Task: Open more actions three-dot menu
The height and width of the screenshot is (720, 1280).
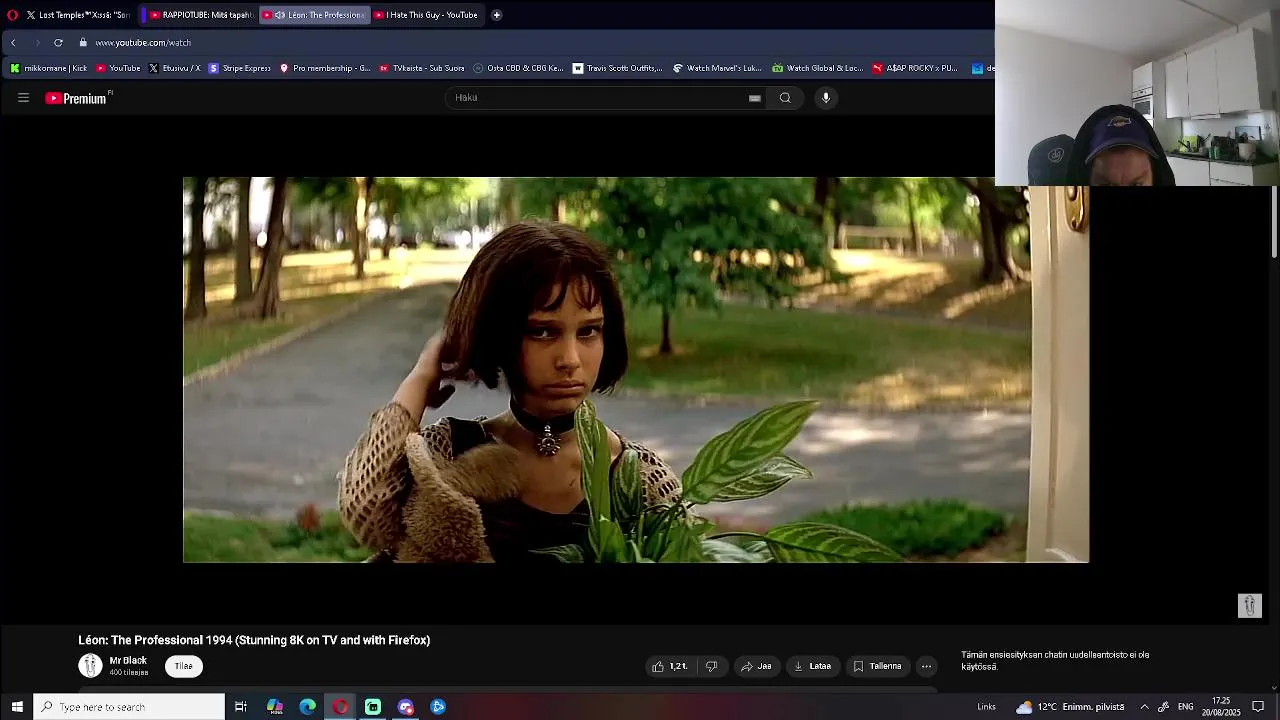Action: pyautogui.click(x=926, y=666)
